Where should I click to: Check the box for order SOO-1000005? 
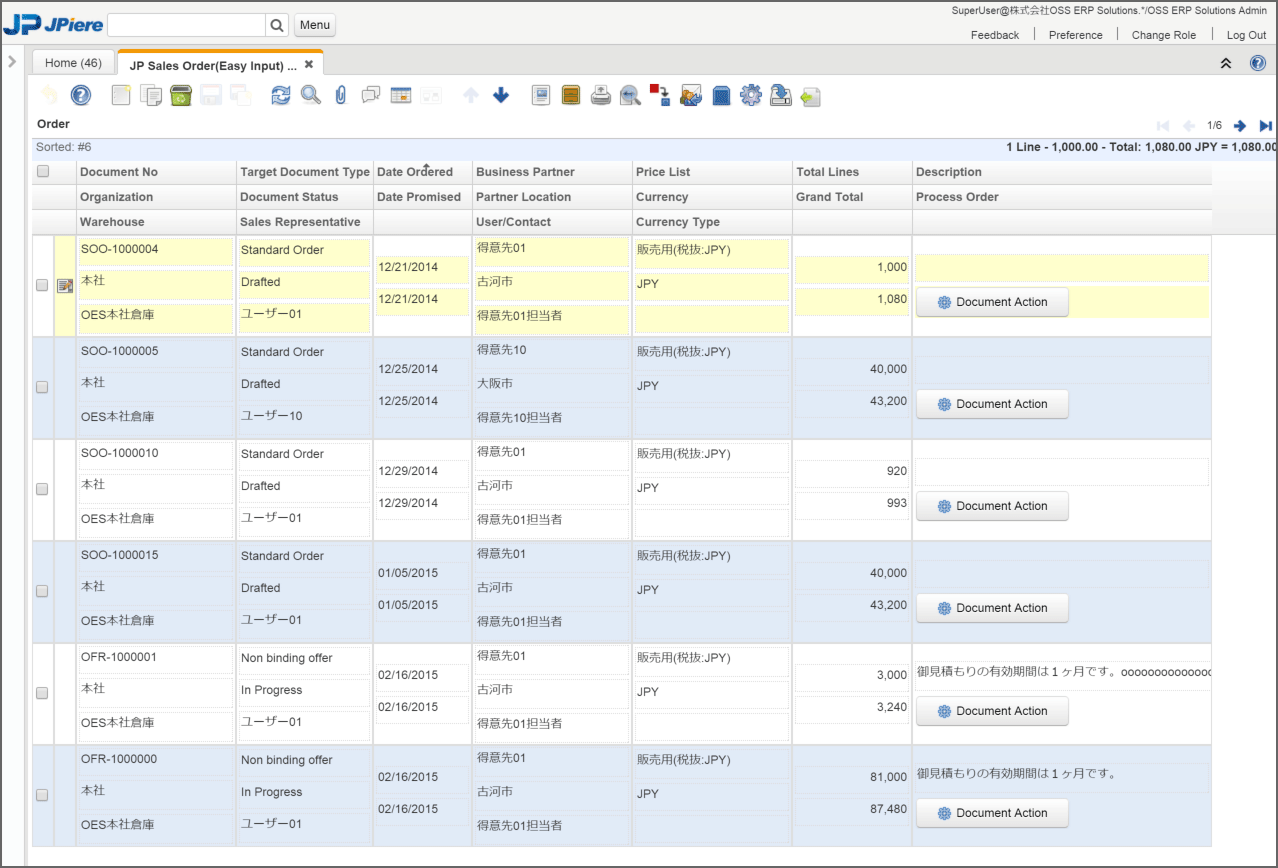[42, 387]
